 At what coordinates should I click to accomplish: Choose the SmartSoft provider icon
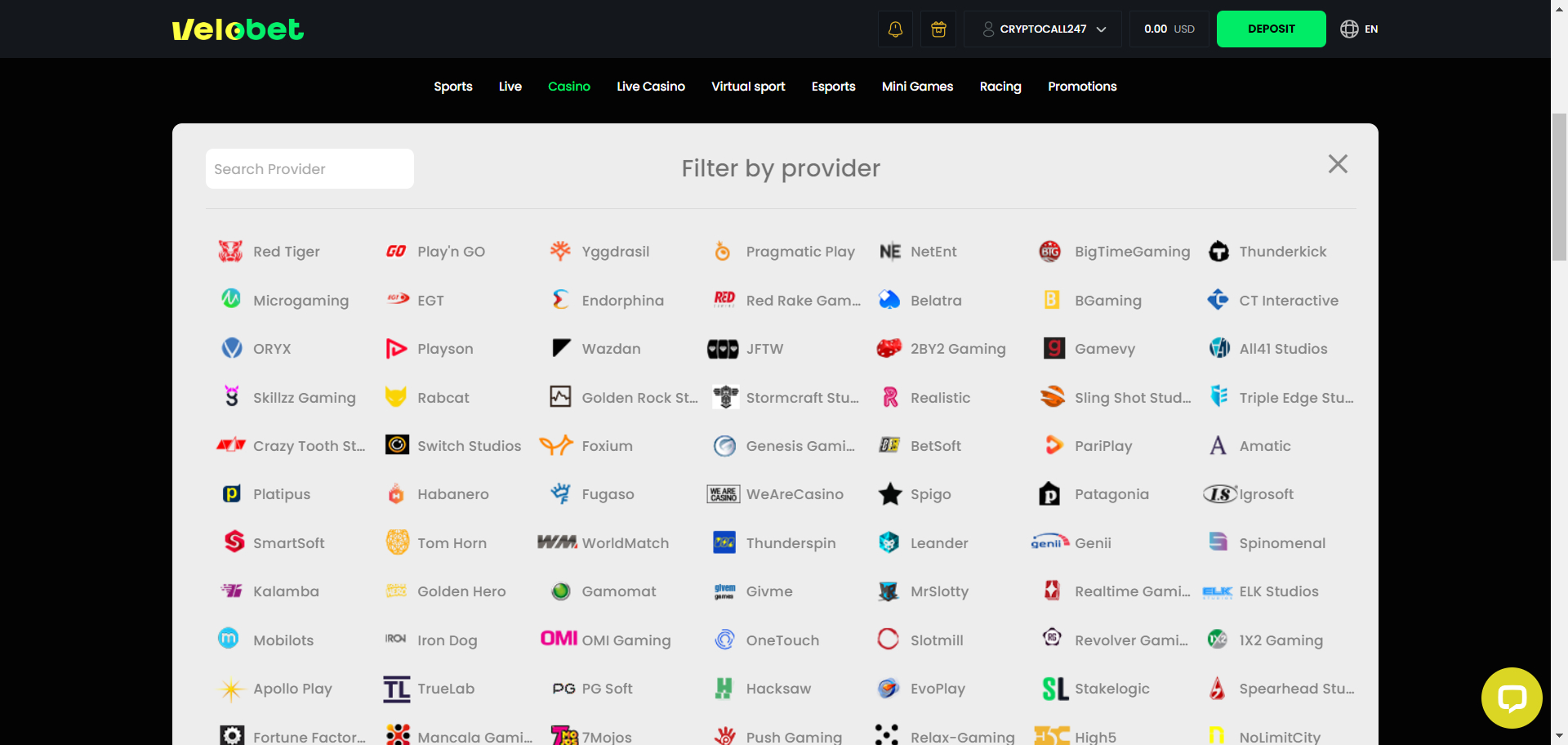point(234,542)
